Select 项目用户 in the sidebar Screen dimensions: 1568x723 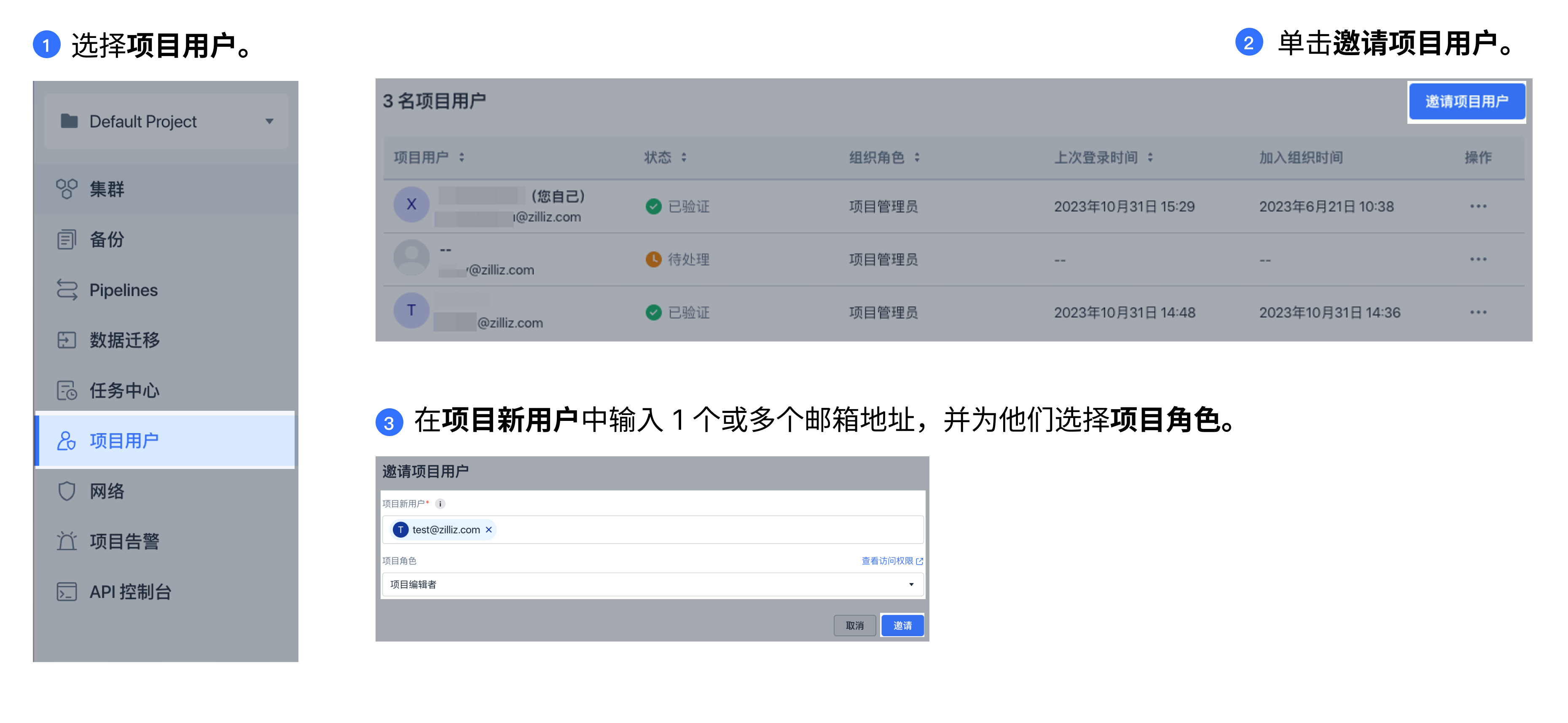point(166,441)
